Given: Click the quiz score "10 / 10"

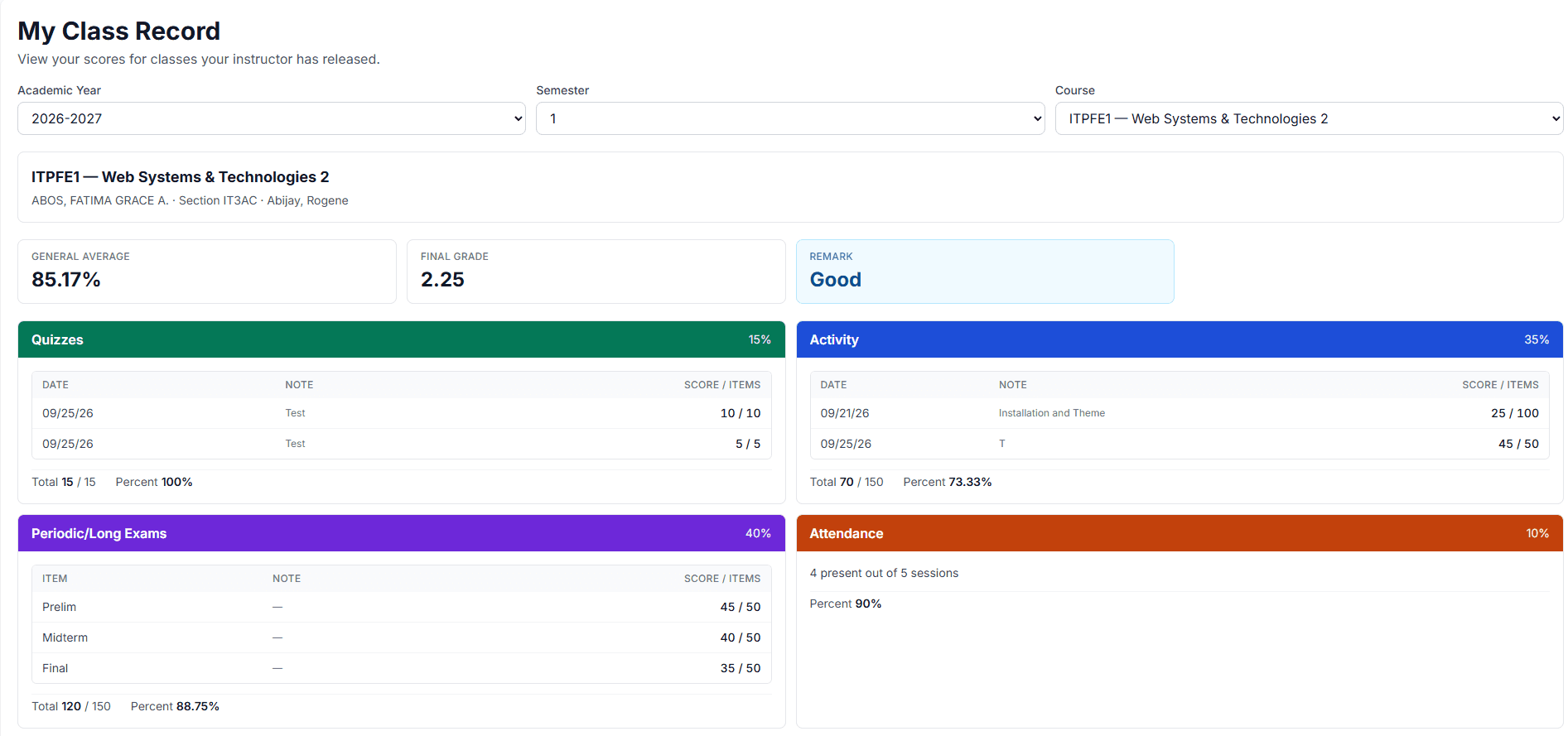Looking at the screenshot, I should coord(741,413).
